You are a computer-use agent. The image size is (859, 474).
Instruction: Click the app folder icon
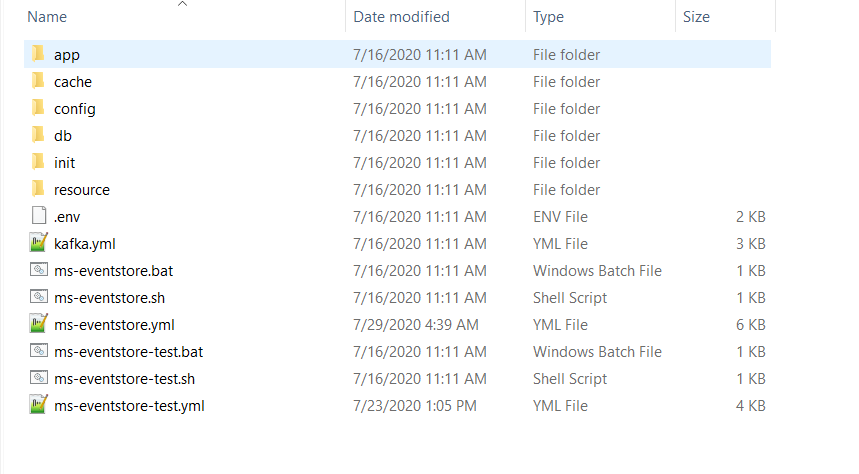[x=38, y=54]
